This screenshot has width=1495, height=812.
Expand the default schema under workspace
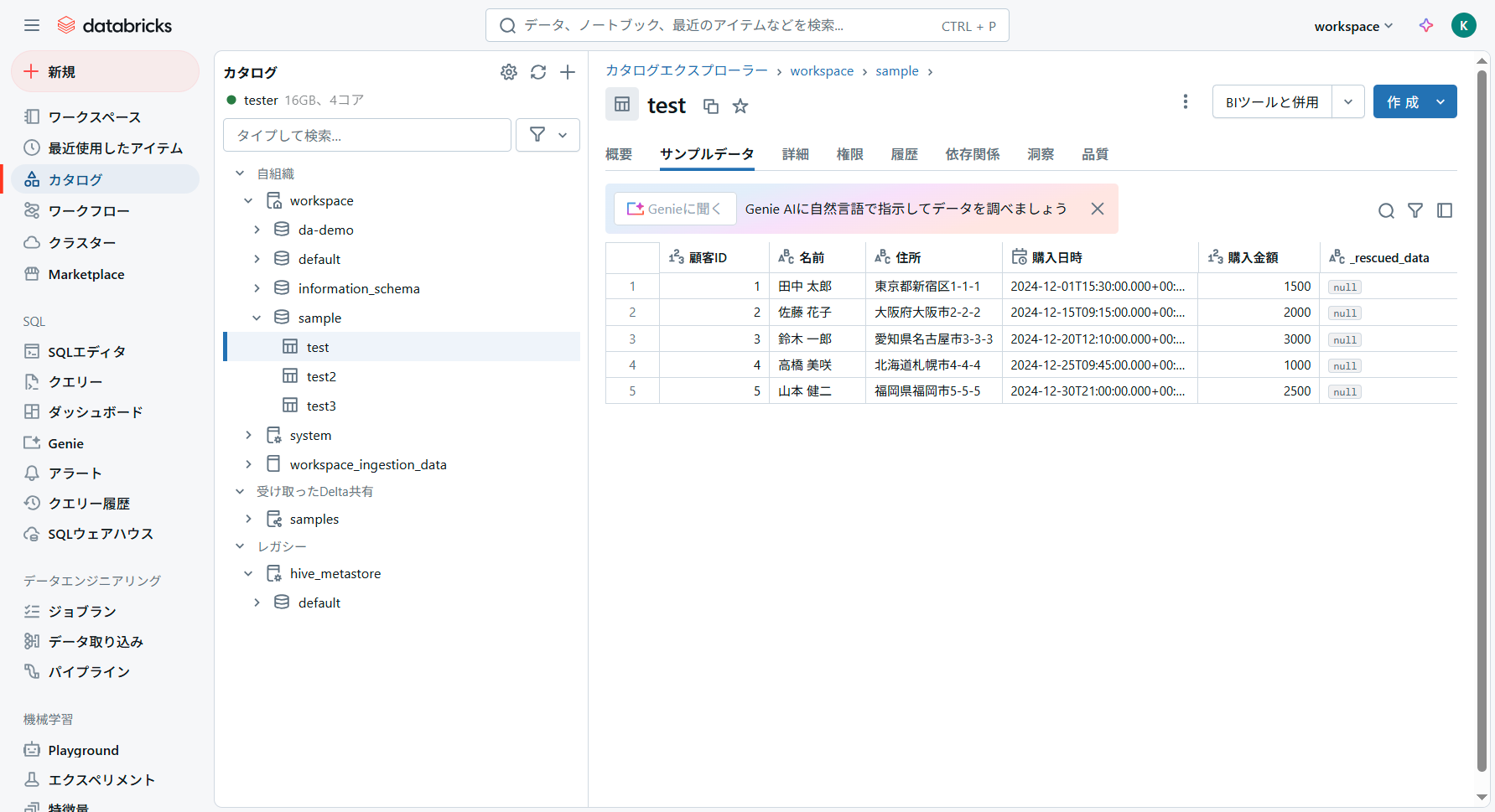(x=257, y=259)
